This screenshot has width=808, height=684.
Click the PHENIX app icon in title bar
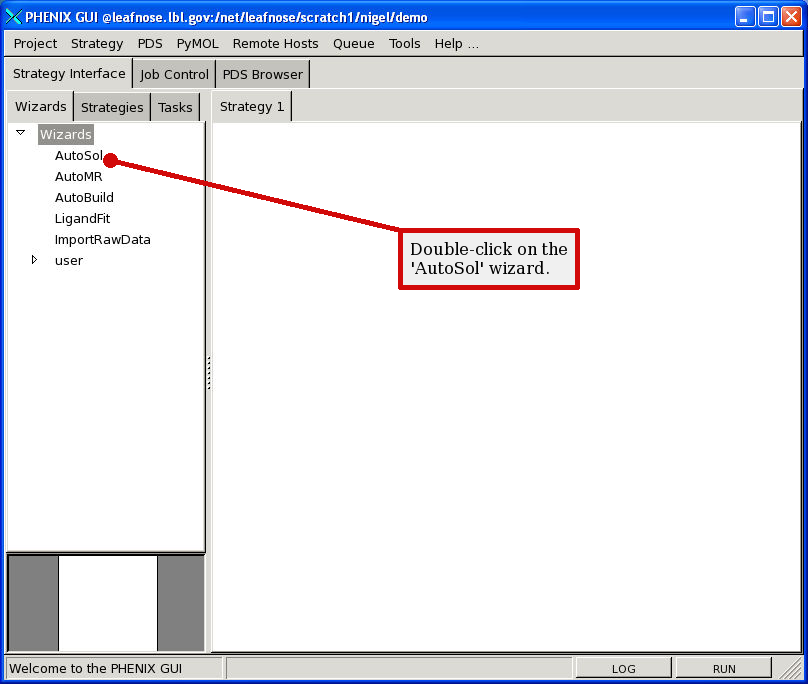[14, 17]
